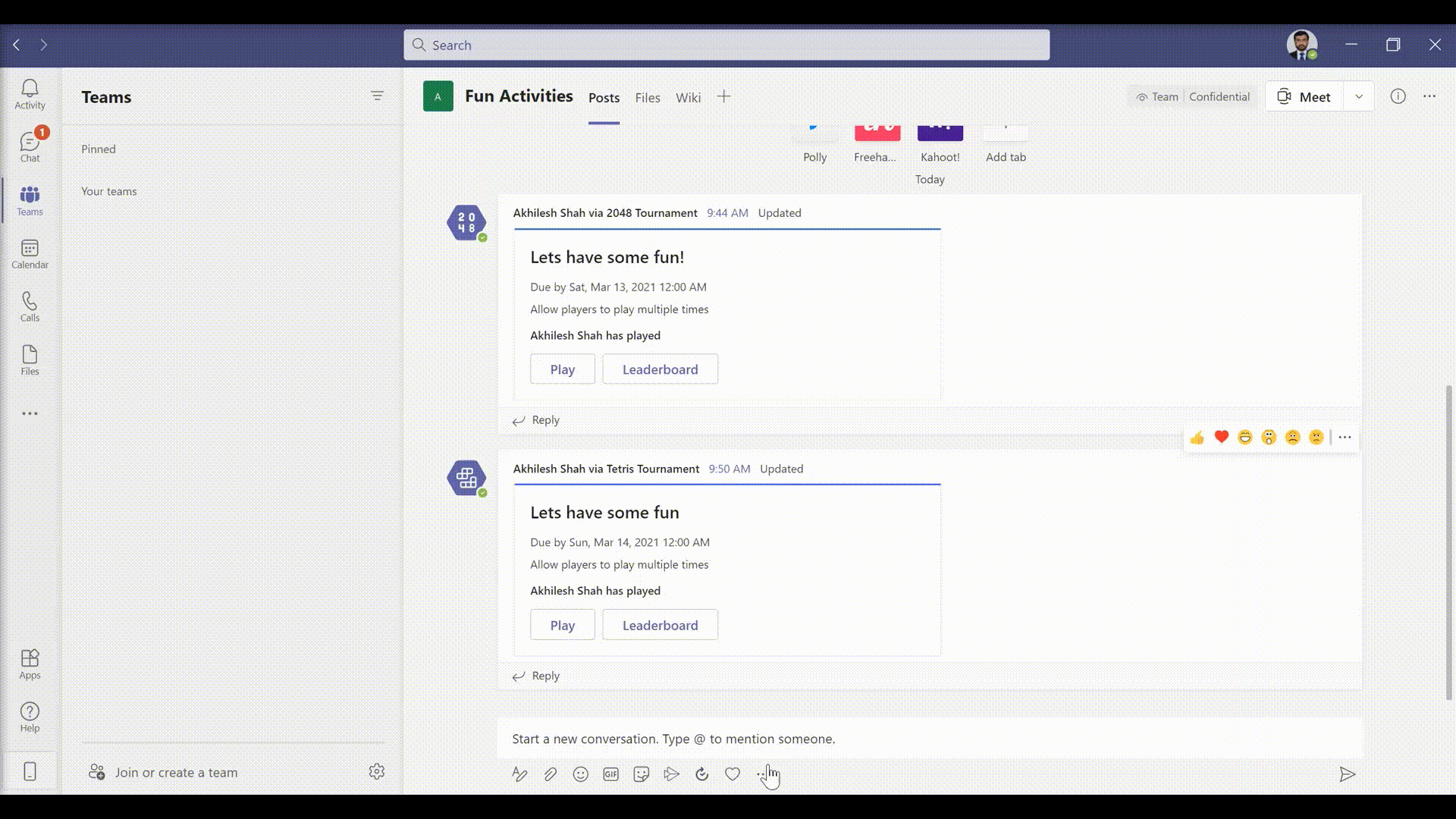React with surprised emoji
The image size is (1456, 819).
click(x=1269, y=438)
